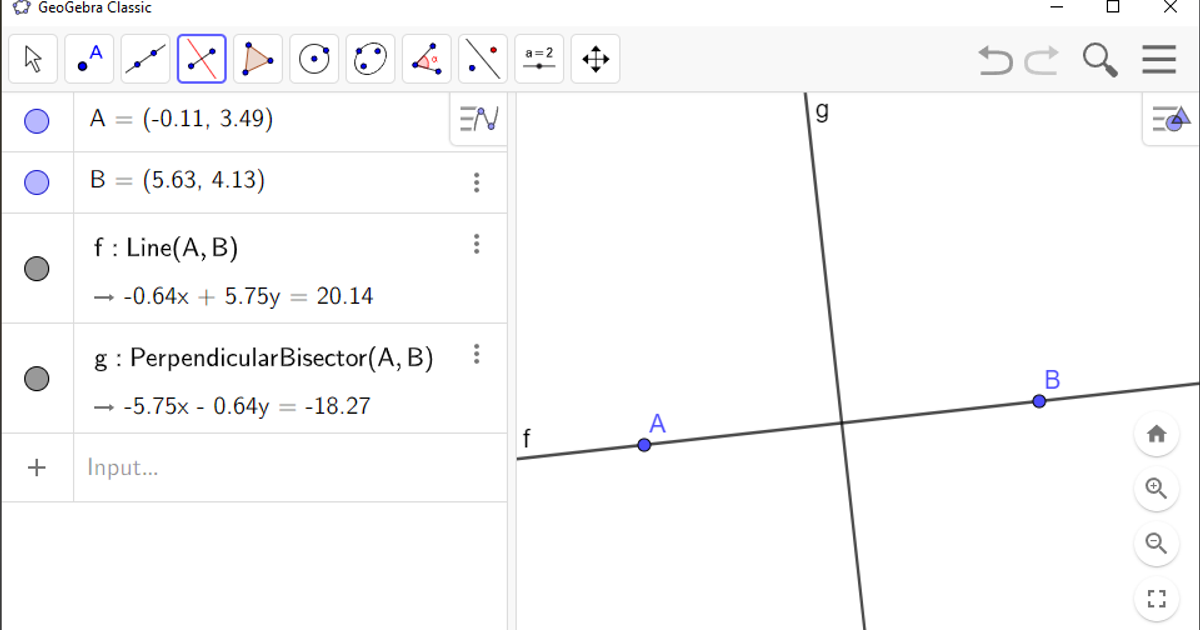1200x630 pixels.
Task: Select the Move Graphics View tool
Action: point(595,58)
